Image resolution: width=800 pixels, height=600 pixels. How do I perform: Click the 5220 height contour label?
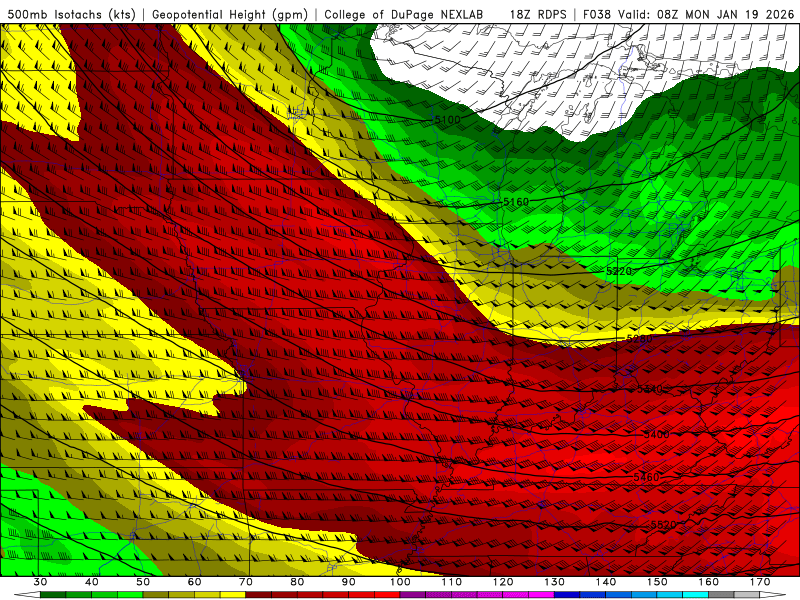pos(619,271)
